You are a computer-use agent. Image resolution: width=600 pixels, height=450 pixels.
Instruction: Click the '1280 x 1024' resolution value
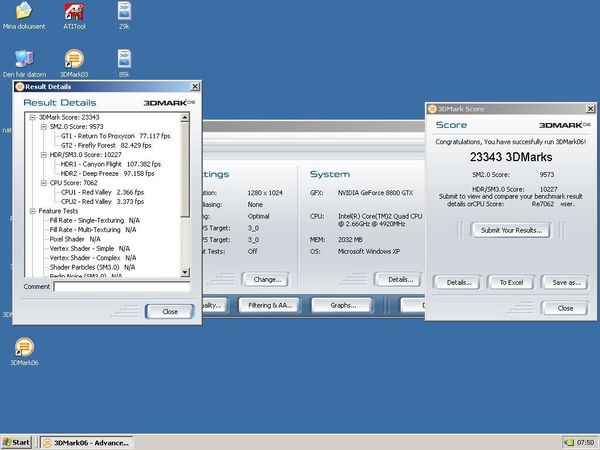pyautogui.click(x=265, y=193)
